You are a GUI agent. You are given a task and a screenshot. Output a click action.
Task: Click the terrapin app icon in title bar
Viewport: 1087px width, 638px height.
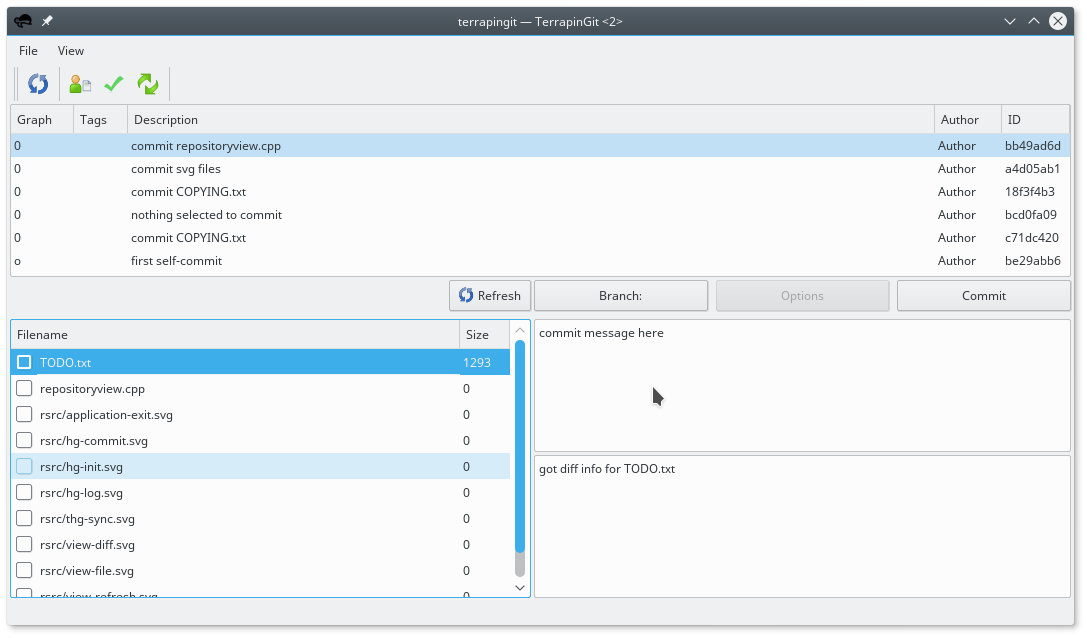(x=23, y=21)
